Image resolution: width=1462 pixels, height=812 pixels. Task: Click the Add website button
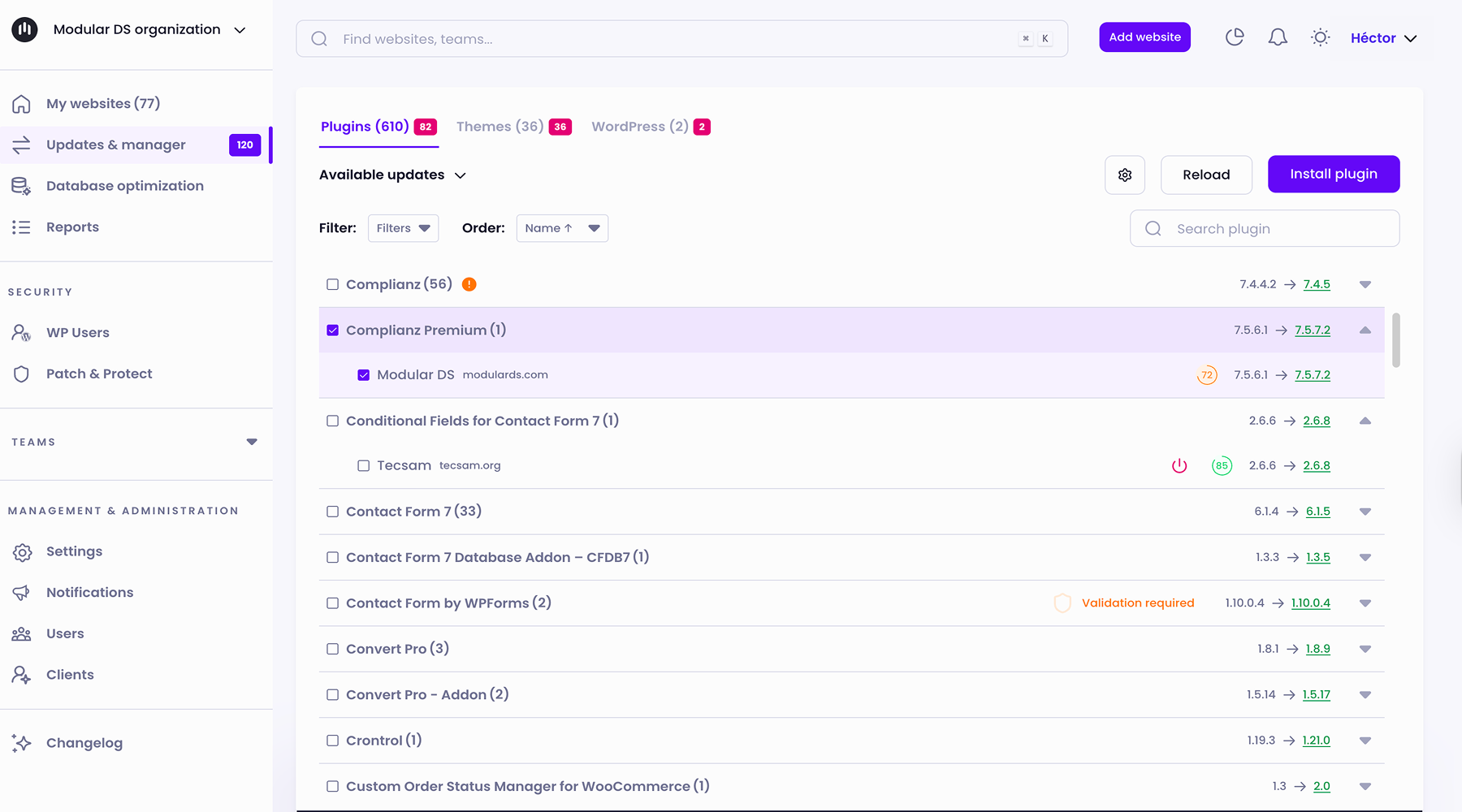coord(1144,37)
